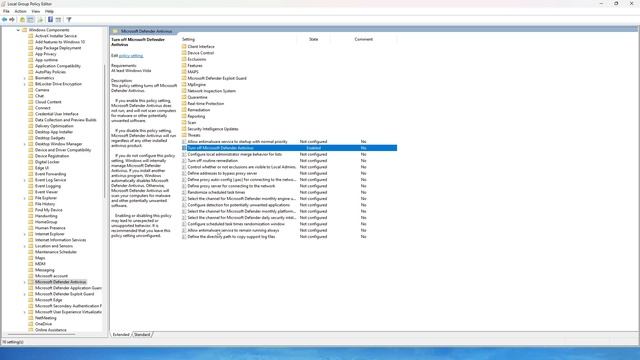
Task: Click the Exclusions folder icon
Action: [184, 59]
